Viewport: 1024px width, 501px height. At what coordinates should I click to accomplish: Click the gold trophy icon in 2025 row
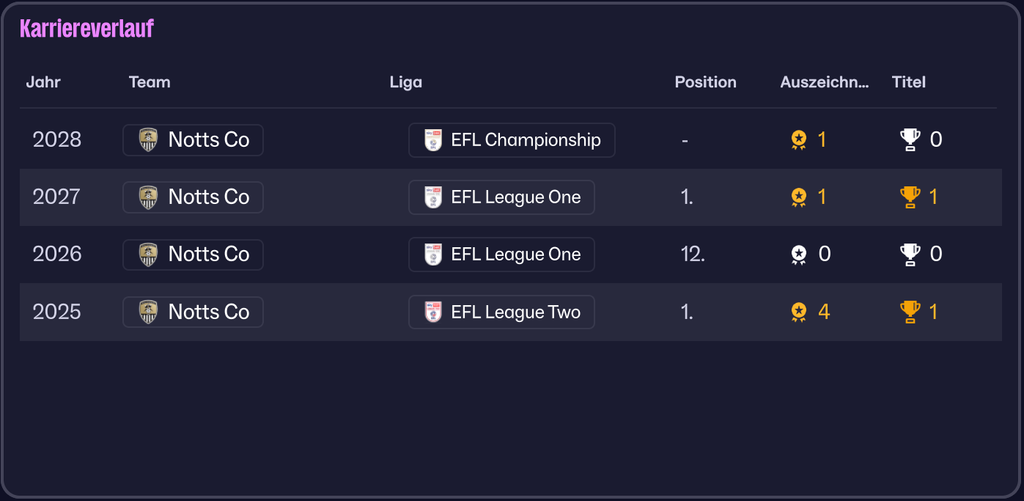(910, 312)
